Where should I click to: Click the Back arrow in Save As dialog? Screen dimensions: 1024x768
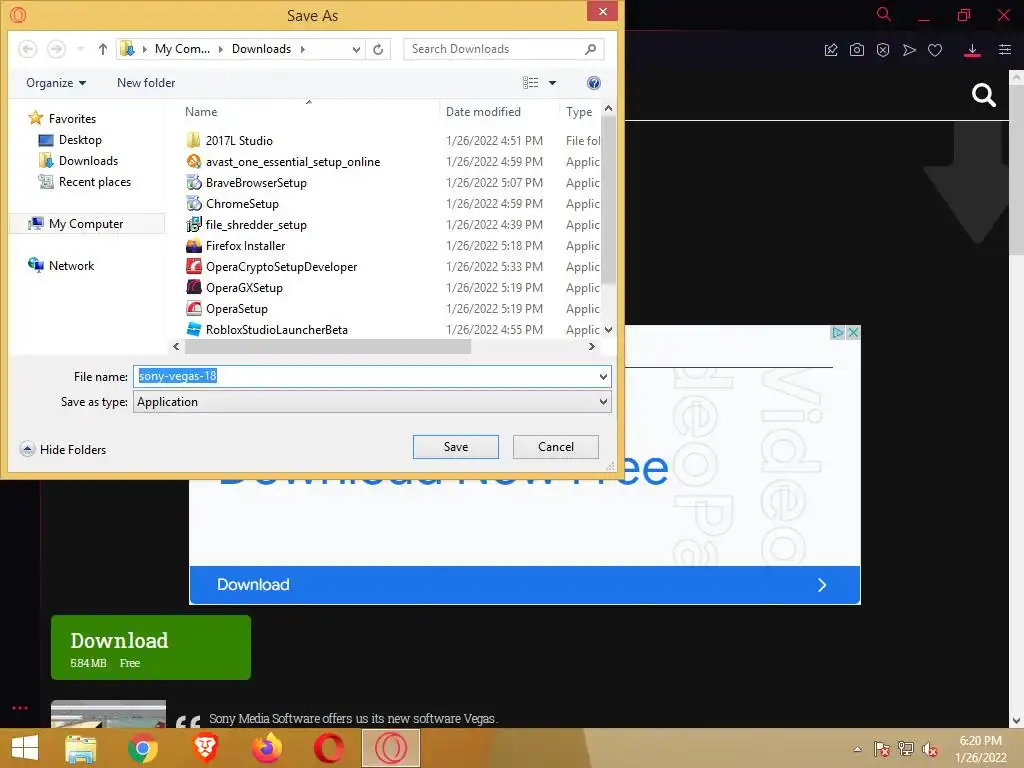point(27,49)
